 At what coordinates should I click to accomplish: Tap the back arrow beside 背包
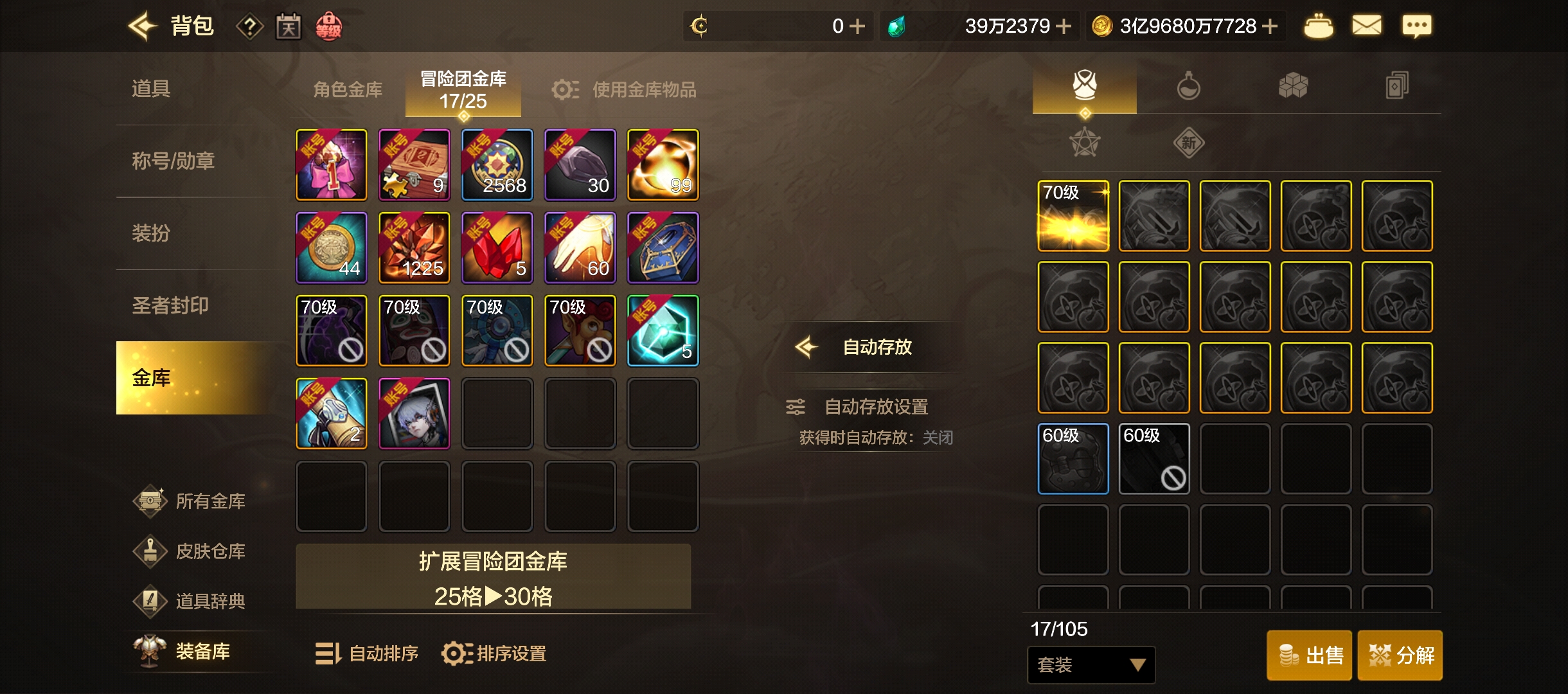tap(142, 26)
